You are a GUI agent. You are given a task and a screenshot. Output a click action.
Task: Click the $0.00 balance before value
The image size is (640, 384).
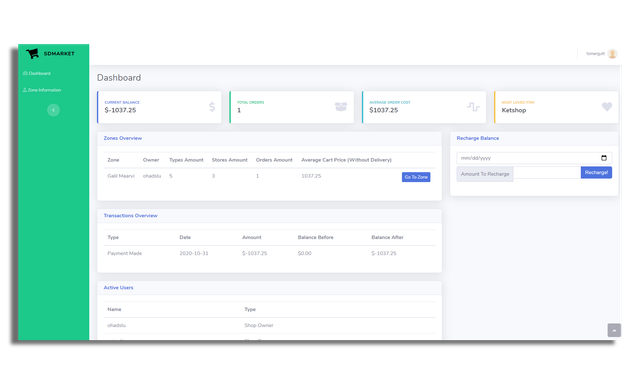[x=304, y=253]
